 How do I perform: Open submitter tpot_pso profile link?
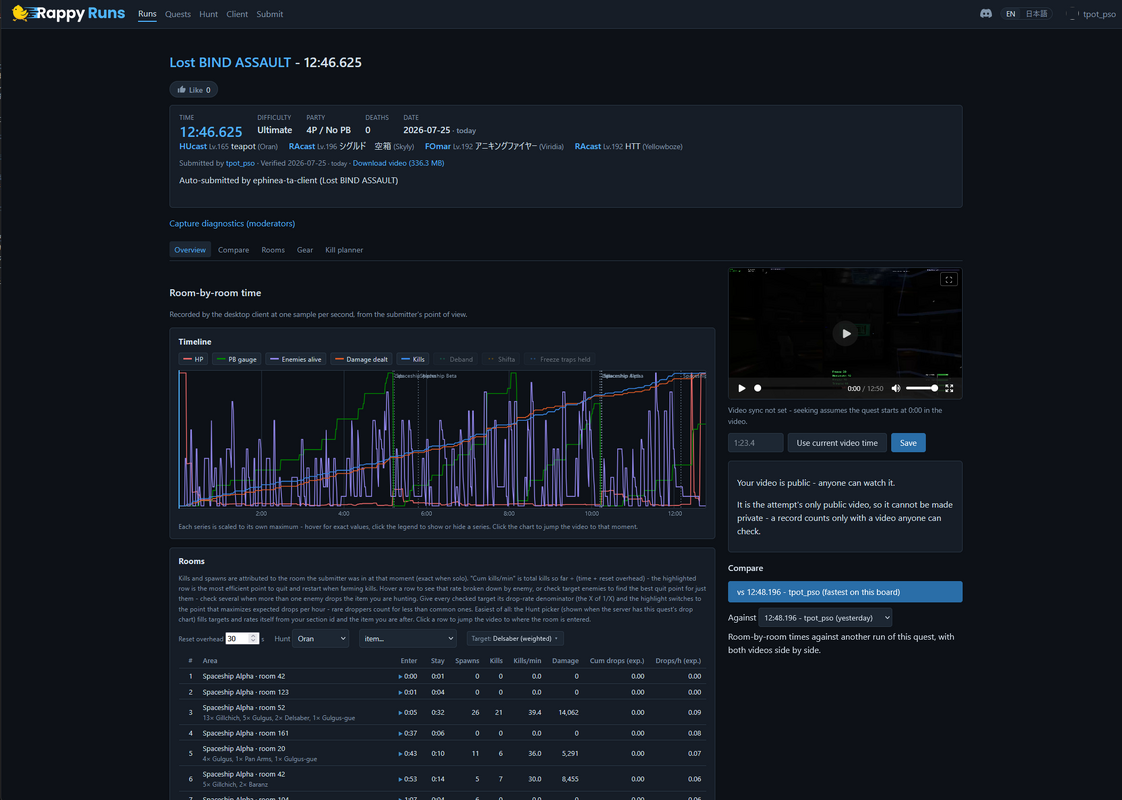click(x=240, y=163)
